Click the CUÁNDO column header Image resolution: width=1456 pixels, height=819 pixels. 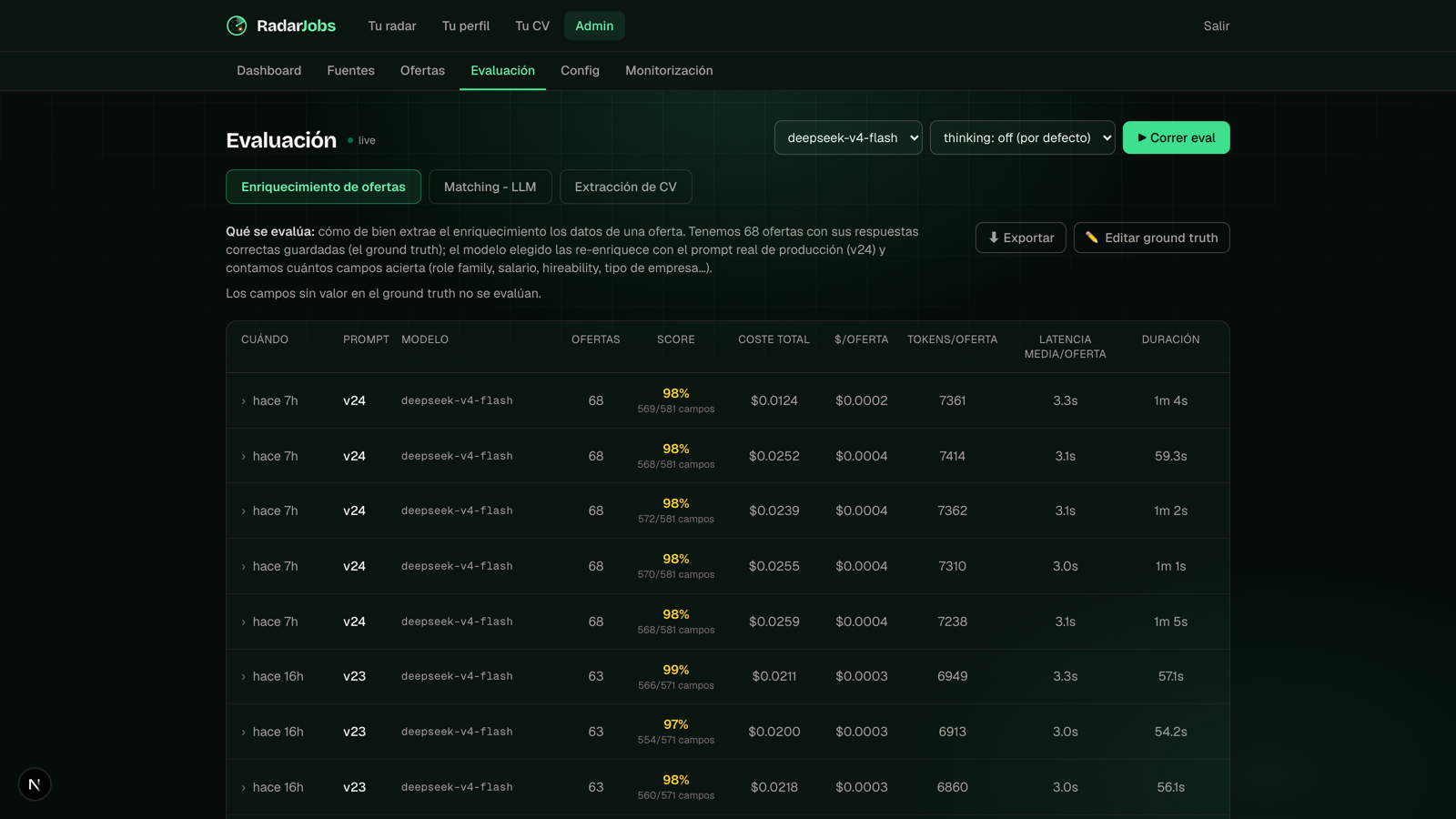tap(265, 339)
